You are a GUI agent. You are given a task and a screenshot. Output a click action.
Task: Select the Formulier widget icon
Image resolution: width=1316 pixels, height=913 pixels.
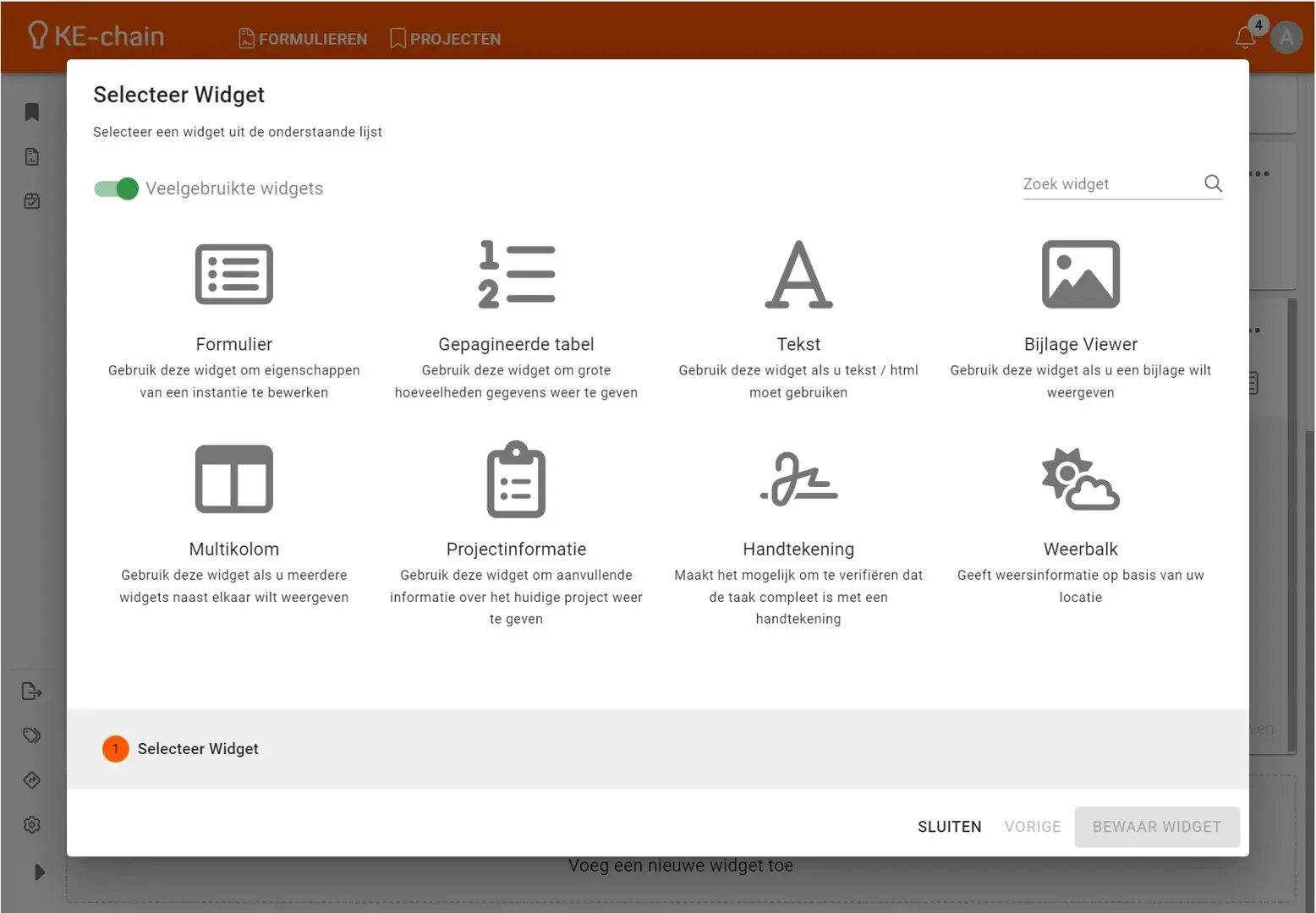(x=233, y=275)
